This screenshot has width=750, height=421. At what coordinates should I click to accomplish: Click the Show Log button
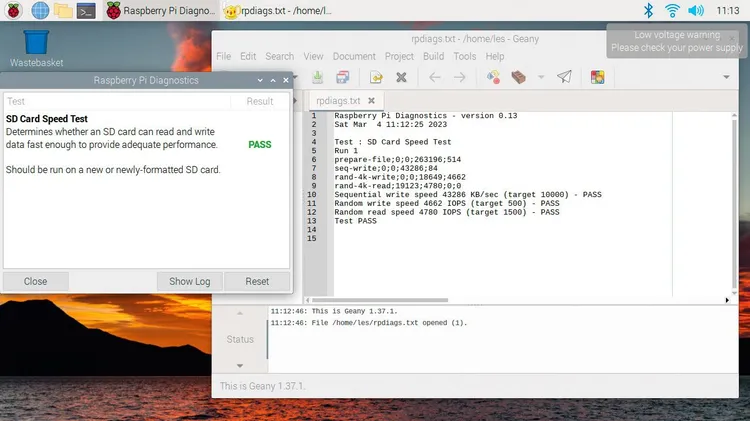[x=189, y=281]
